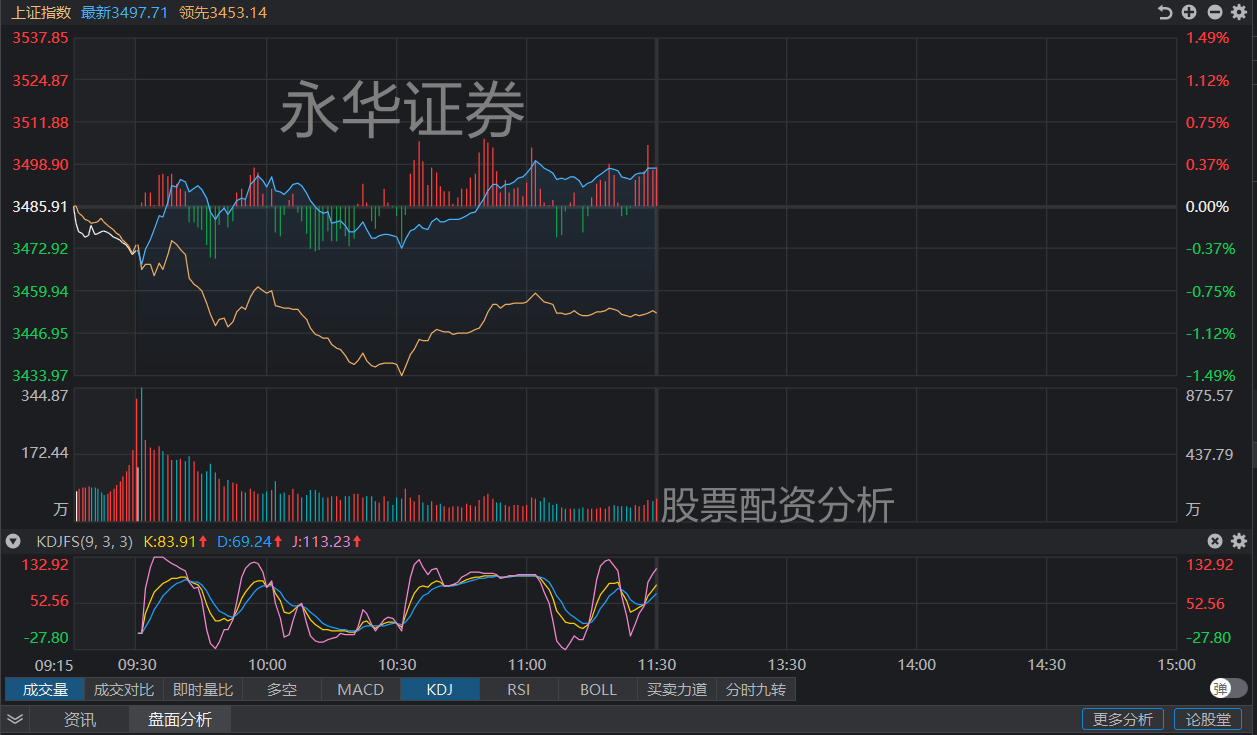Enable the BOLL indicator
The image size is (1257, 735).
pyautogui.click(x=597, y=689)
